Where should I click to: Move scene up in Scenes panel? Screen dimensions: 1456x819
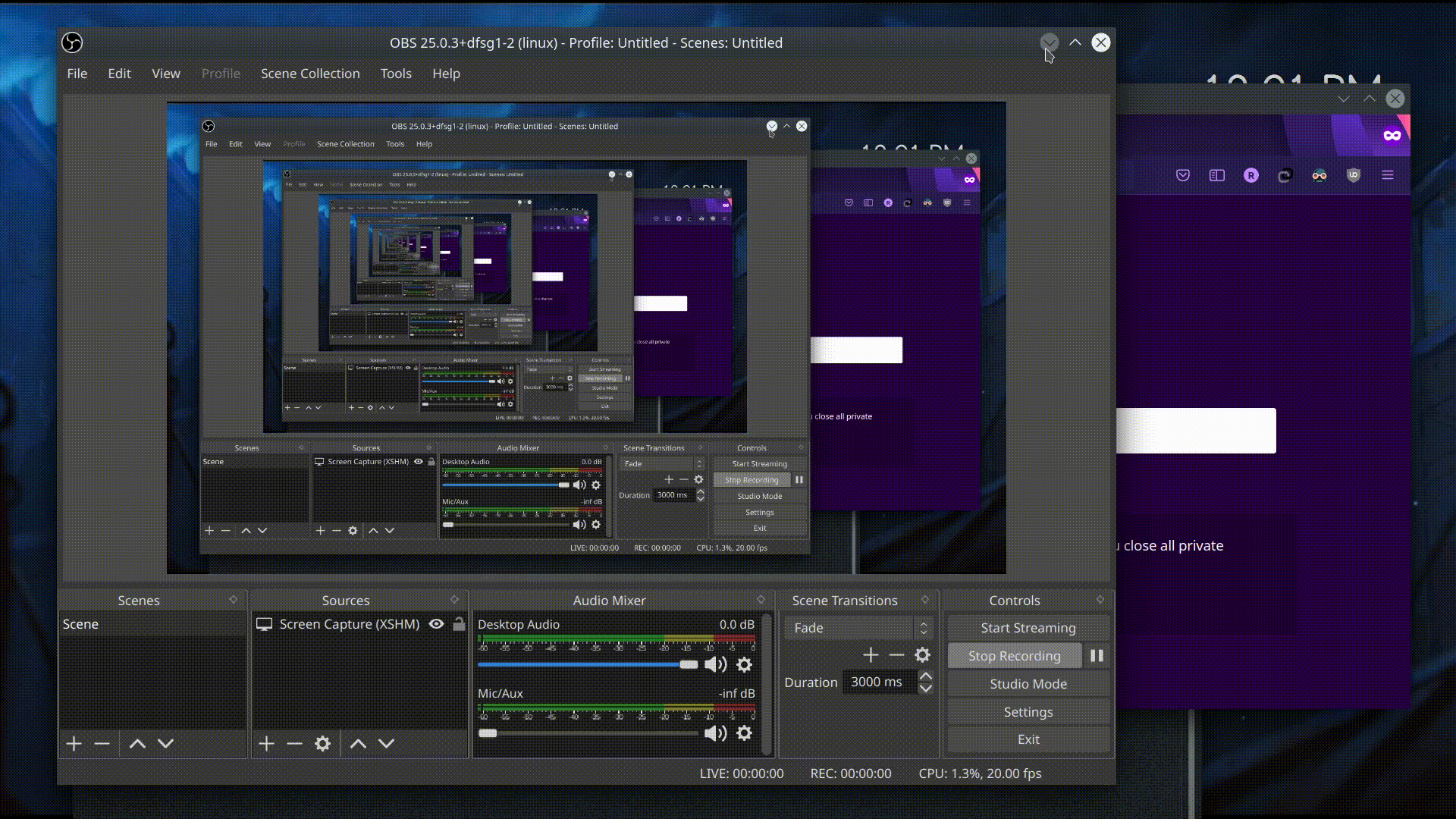coord(137,743)
